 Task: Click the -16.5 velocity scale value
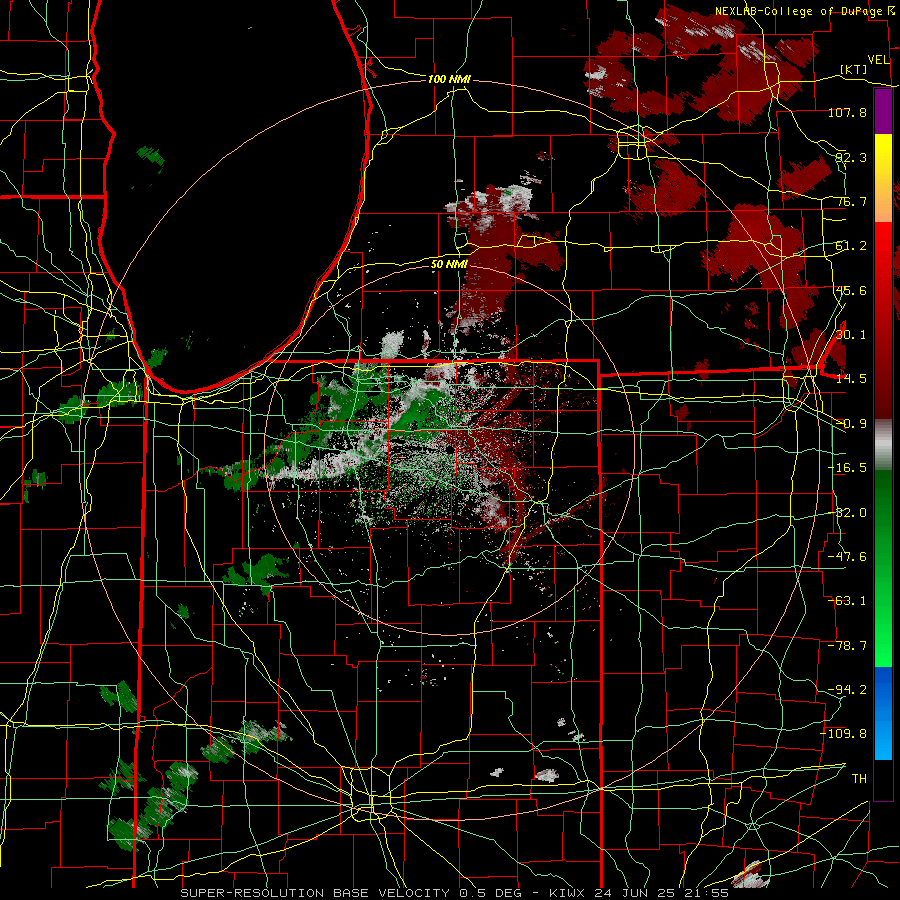847,468
